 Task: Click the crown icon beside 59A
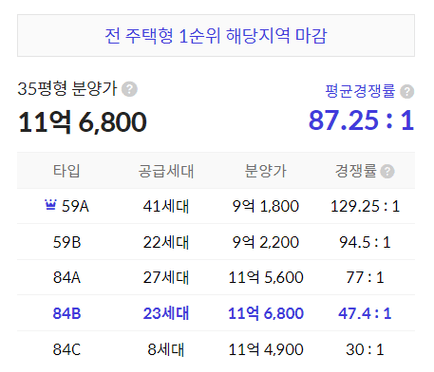(x=50, y=205)
